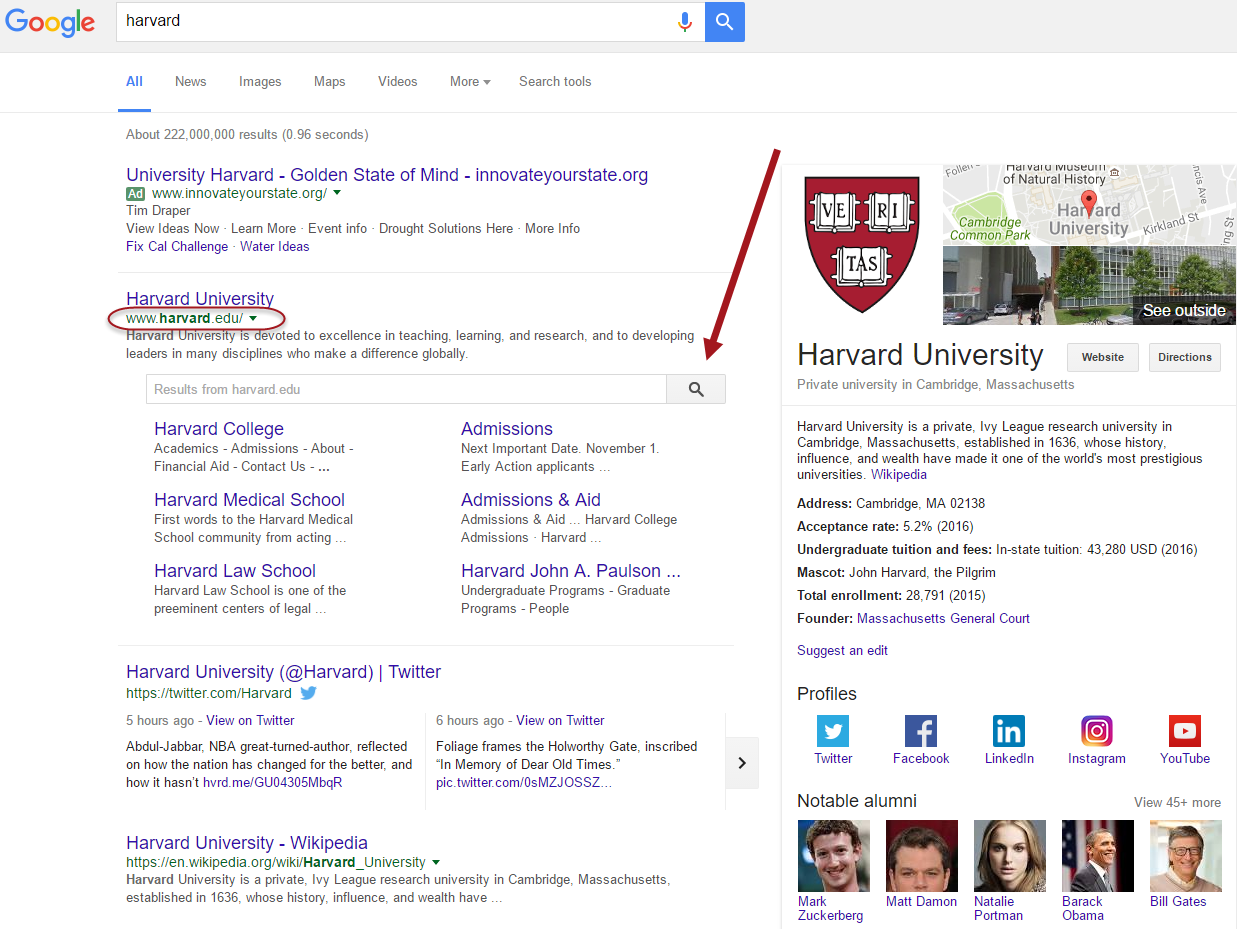Open Harvard's Twitter profile icon
The height and width of the screenshot is (929, 1237).
[832, 731]
